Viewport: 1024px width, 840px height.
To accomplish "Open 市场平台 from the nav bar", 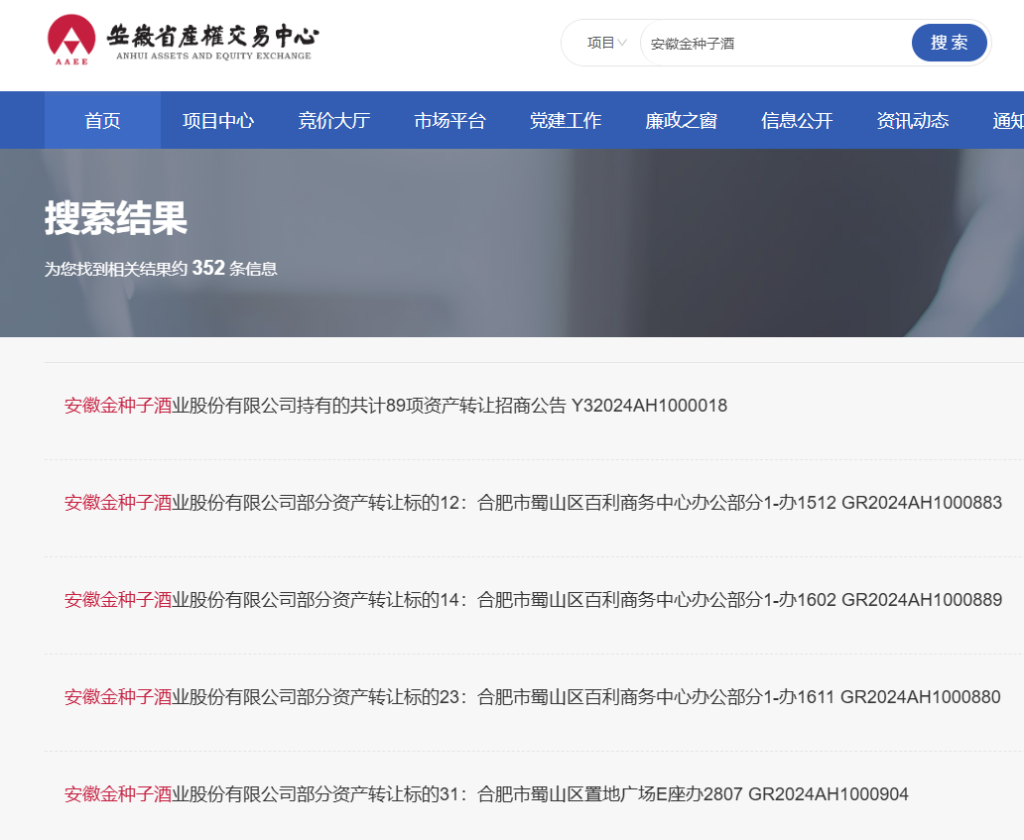I will point(450,120).
